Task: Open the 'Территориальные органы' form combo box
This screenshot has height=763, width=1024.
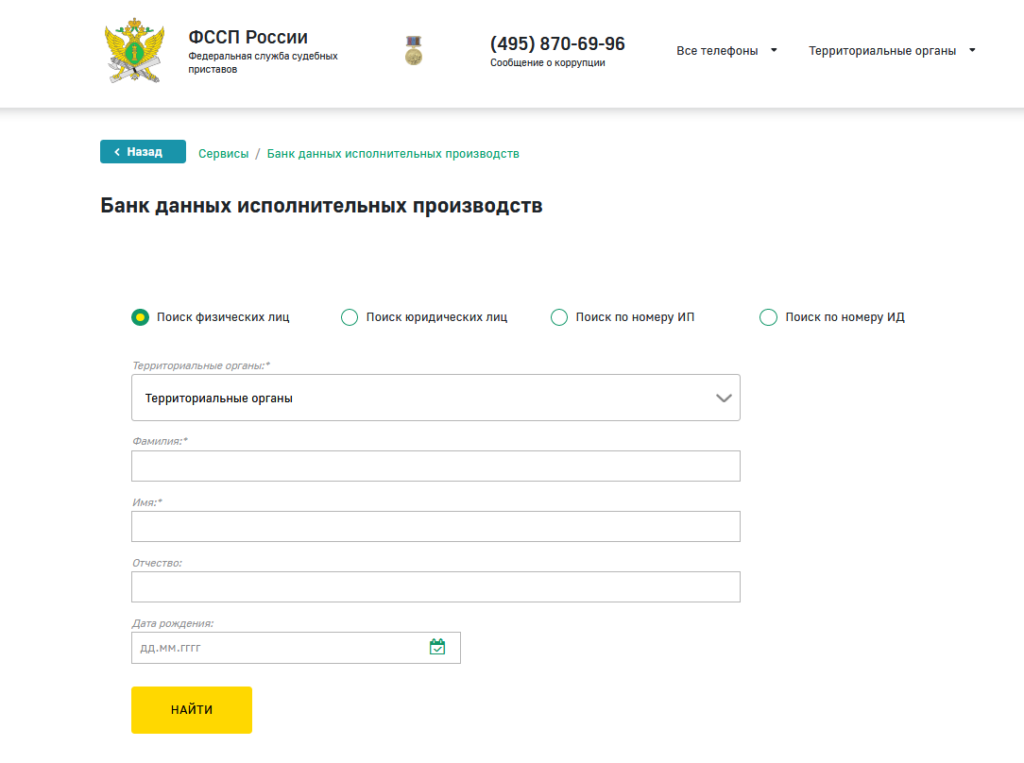Action: tap(436, 398)
